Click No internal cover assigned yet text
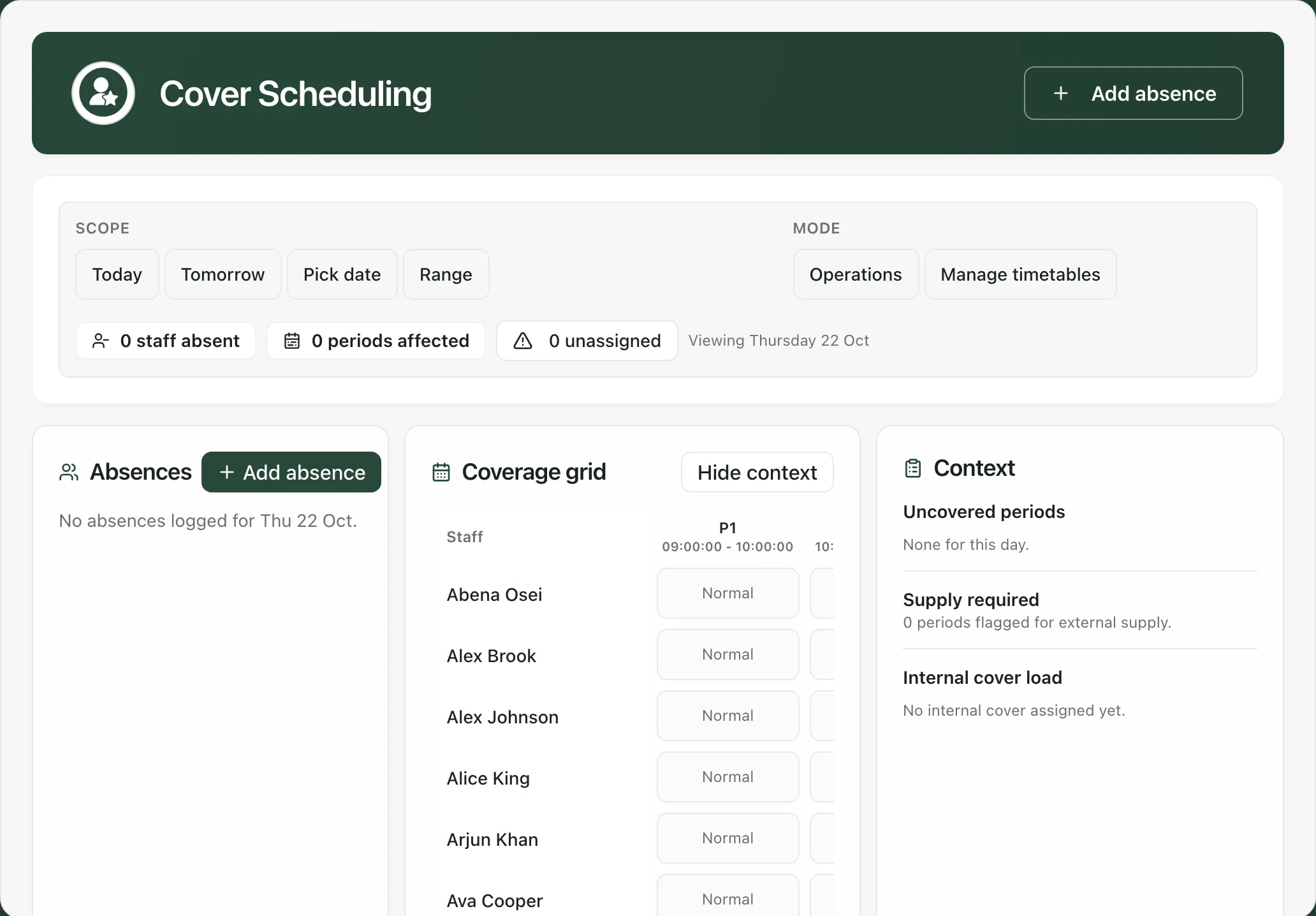Viewport: 1316px width, 916px height. tap(1014, 711)
